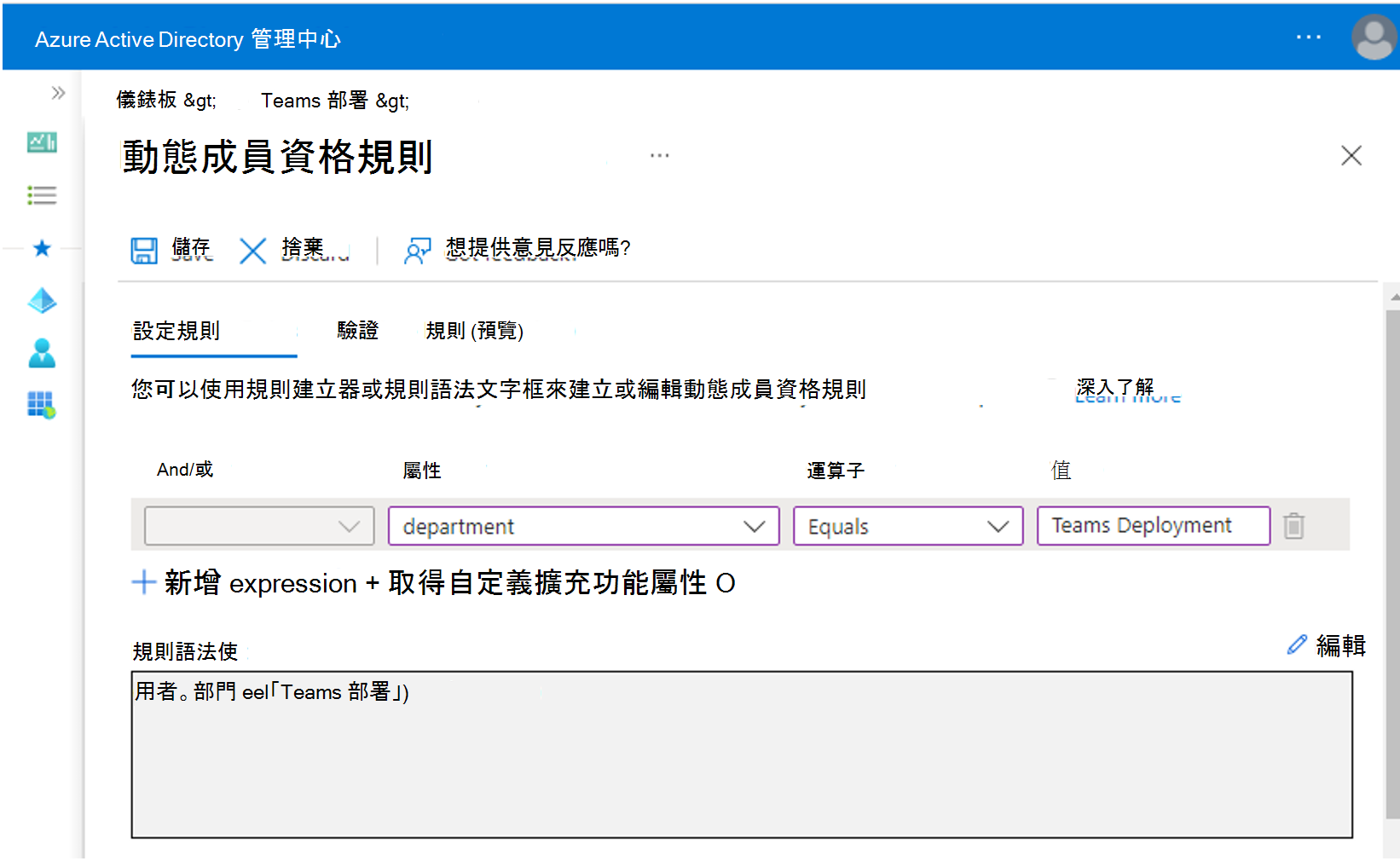Click the 捨棄 button label
This screenshot has width=1400, height=861.
(303, 248)
